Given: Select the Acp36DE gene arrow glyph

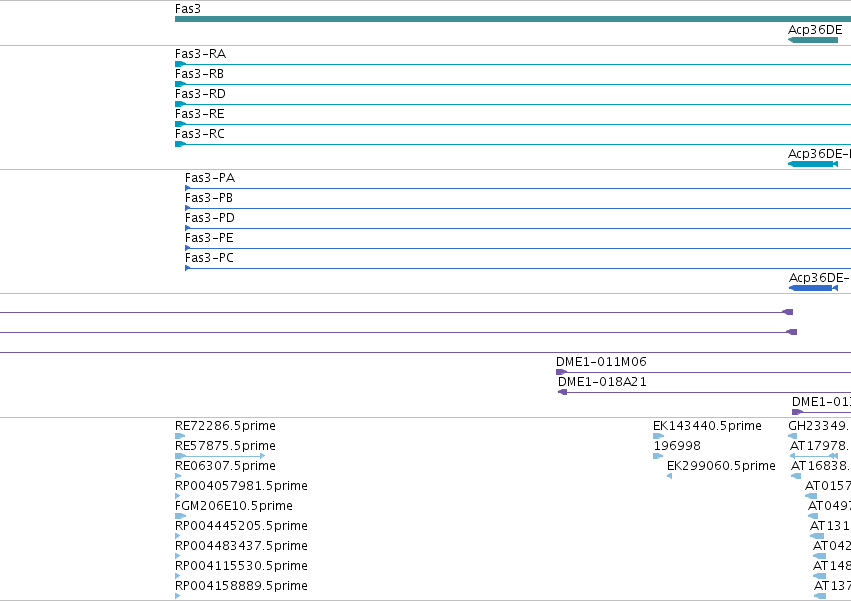Looking at the screenshot, I should point(813,40).
